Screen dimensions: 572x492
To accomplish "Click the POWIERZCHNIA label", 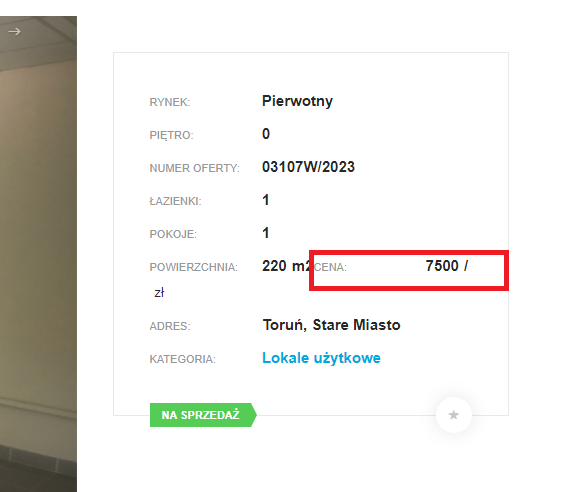I will (x=193, y=267).
